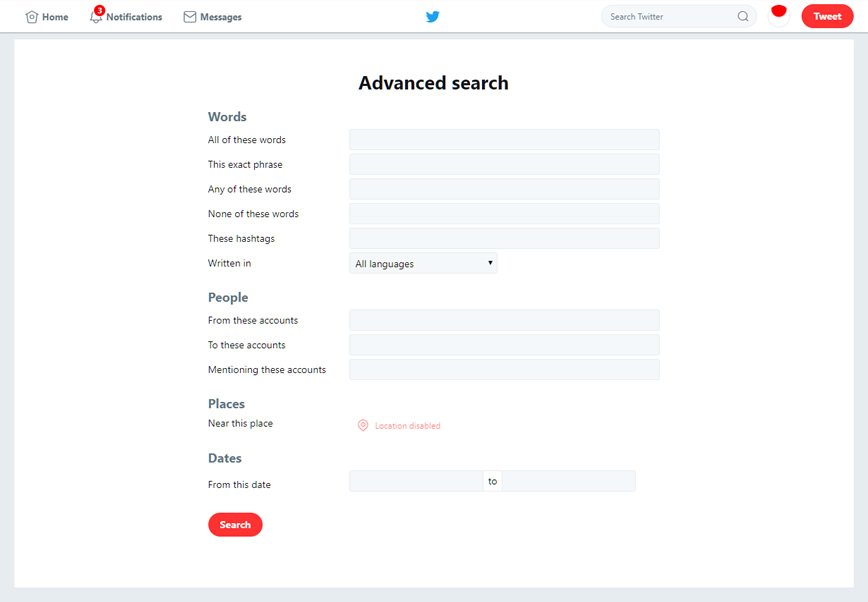Click the From these accounts field
Screen dimensions: 868x602
(x=504, y=320)
